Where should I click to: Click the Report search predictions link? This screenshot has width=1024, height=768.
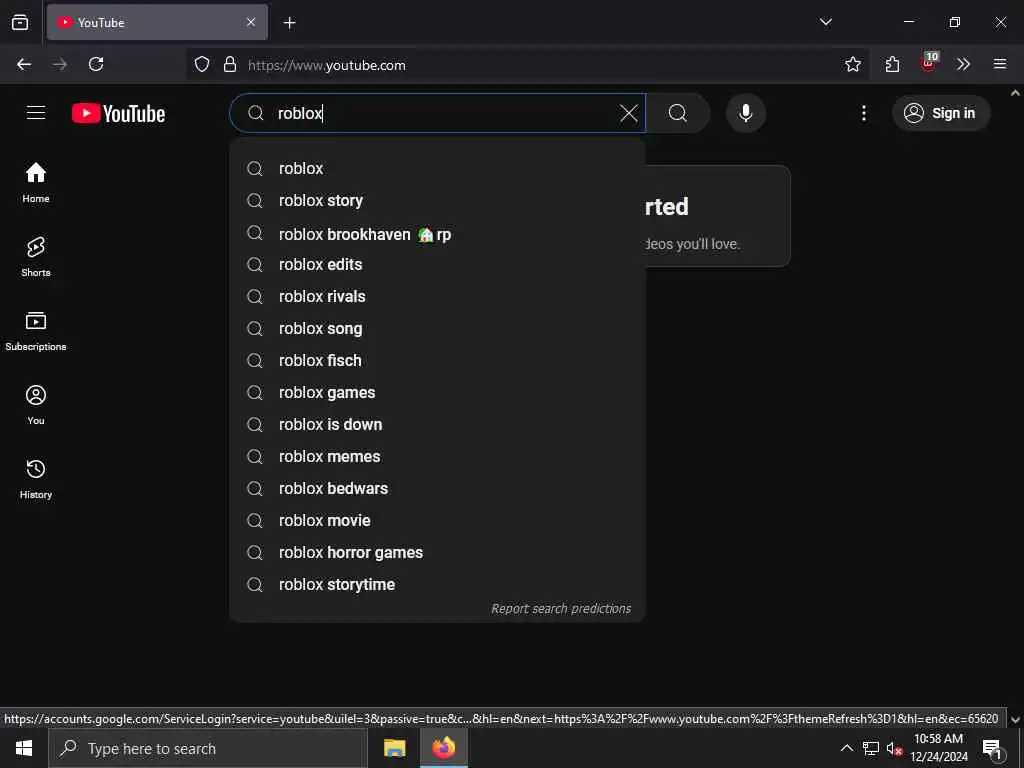click(561, 609)
